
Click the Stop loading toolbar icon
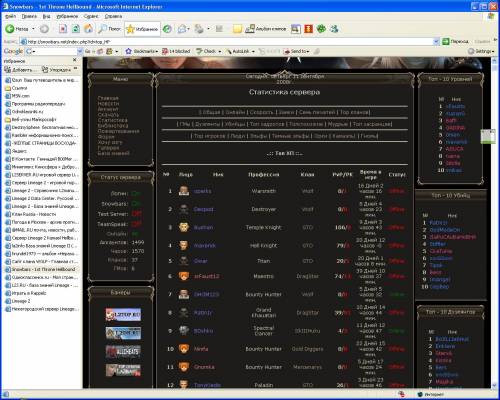pyautogui.click(x=63, y=29)
